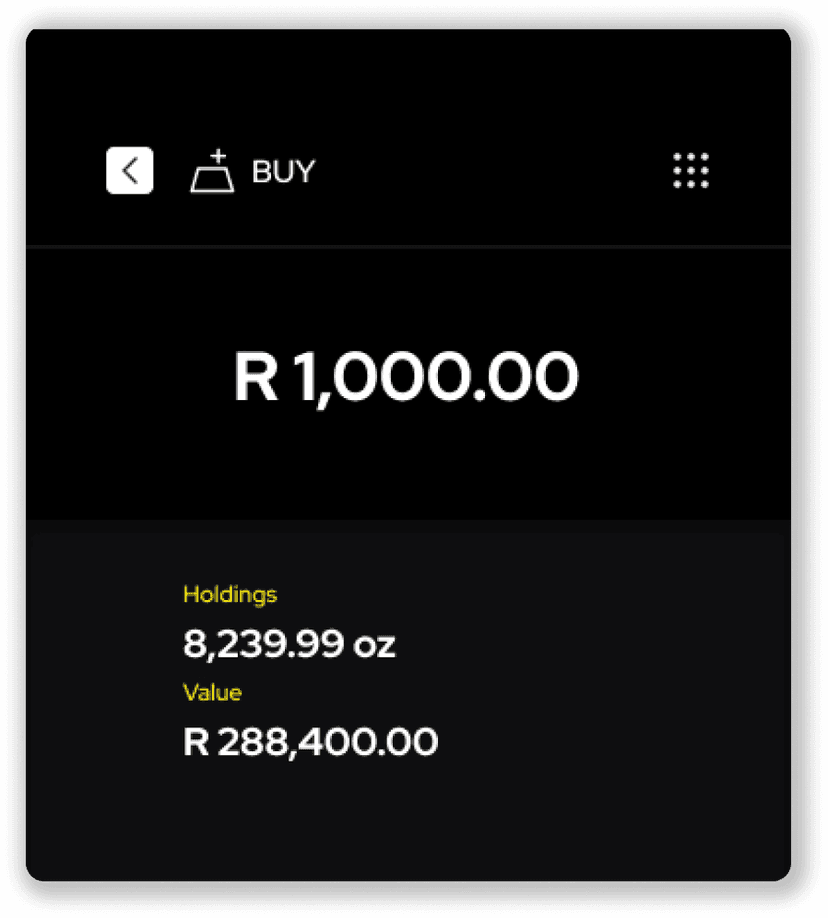Image resolution: width=828 pixels, height=918 pixels.
Task: Select the BUY header label
Action: coord(283,172)
